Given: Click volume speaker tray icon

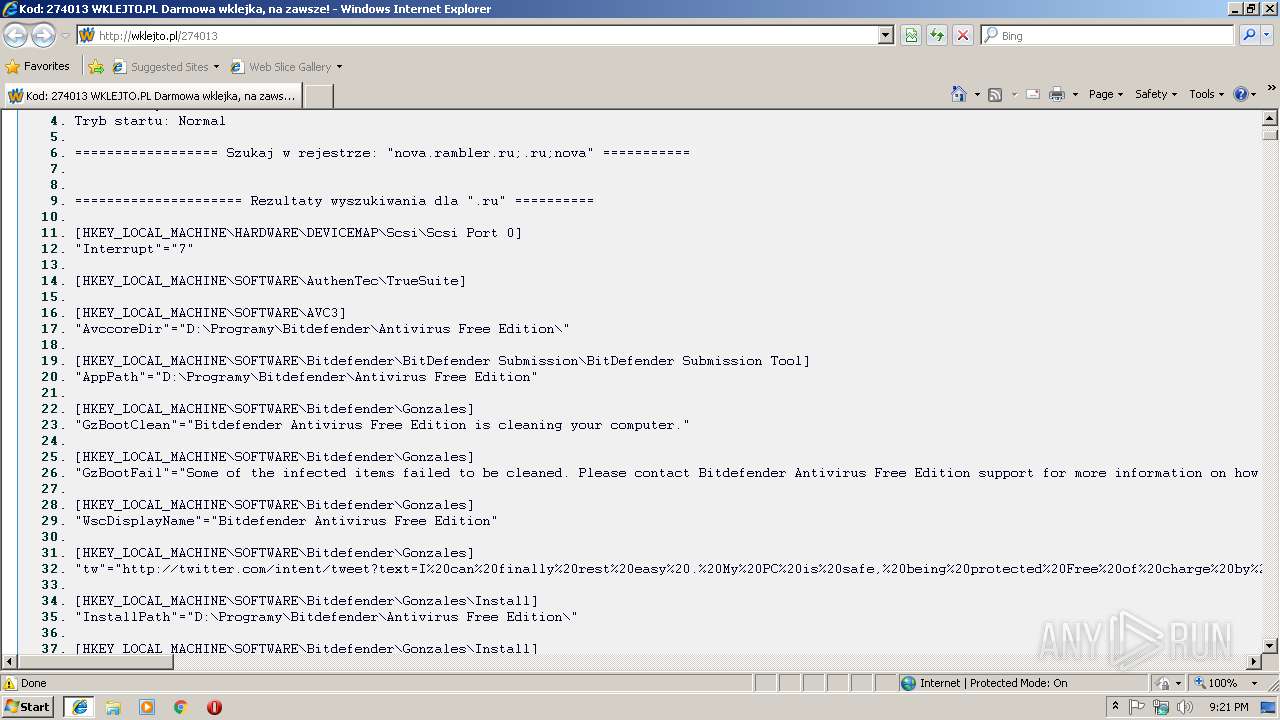Looking at the screenshot, I should click(1184, 707).
